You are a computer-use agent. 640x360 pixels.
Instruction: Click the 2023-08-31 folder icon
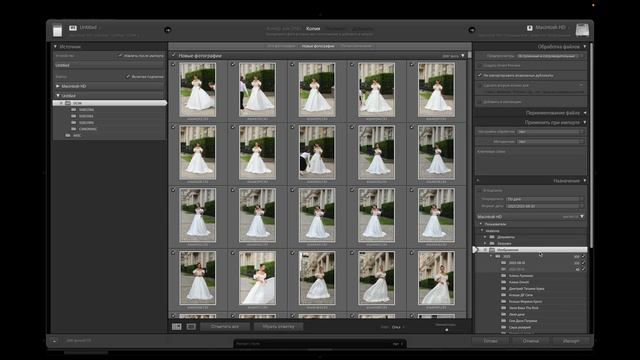coord(504,263)
